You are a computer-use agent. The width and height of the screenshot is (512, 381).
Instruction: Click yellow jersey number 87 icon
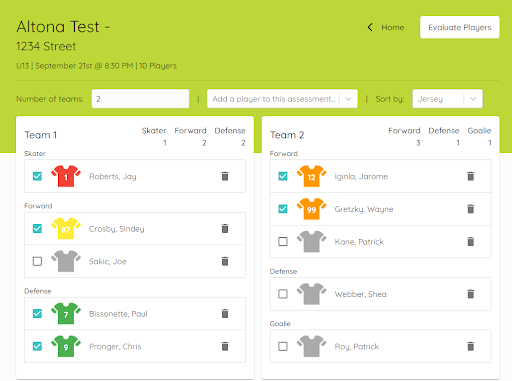click(x=66, y=228)
